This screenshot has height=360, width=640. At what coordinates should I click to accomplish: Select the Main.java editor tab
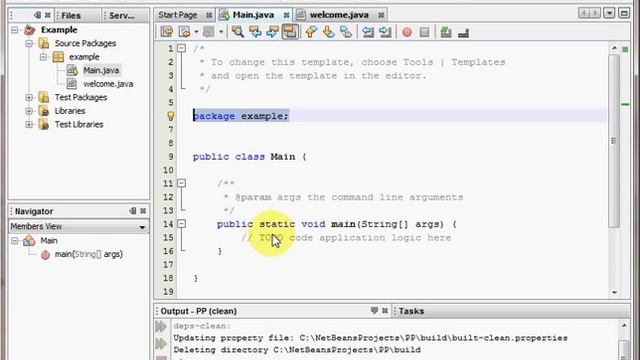[x=253, y=15]
